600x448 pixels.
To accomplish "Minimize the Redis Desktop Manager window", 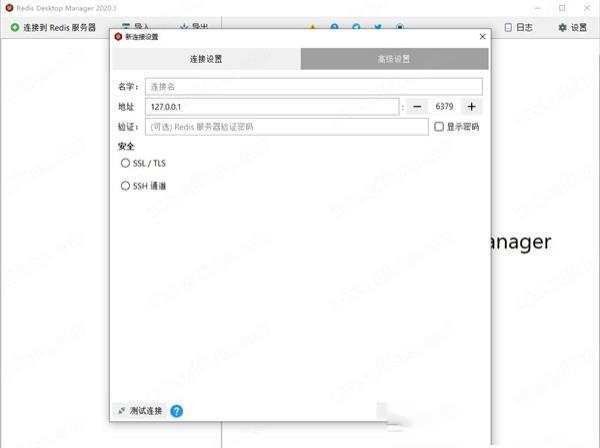I will tap(538, 8).
